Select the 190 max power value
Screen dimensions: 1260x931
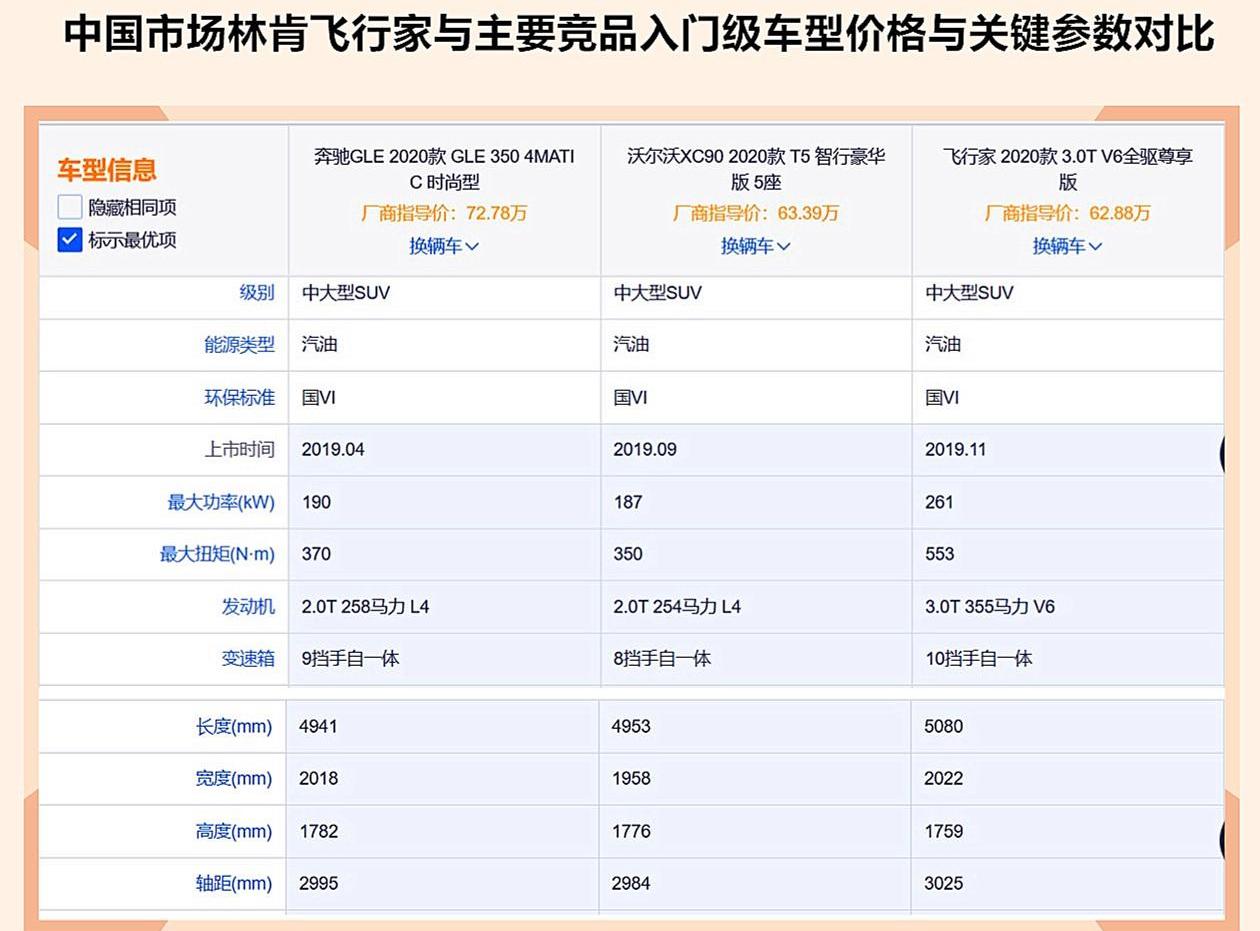click(316, 502)
